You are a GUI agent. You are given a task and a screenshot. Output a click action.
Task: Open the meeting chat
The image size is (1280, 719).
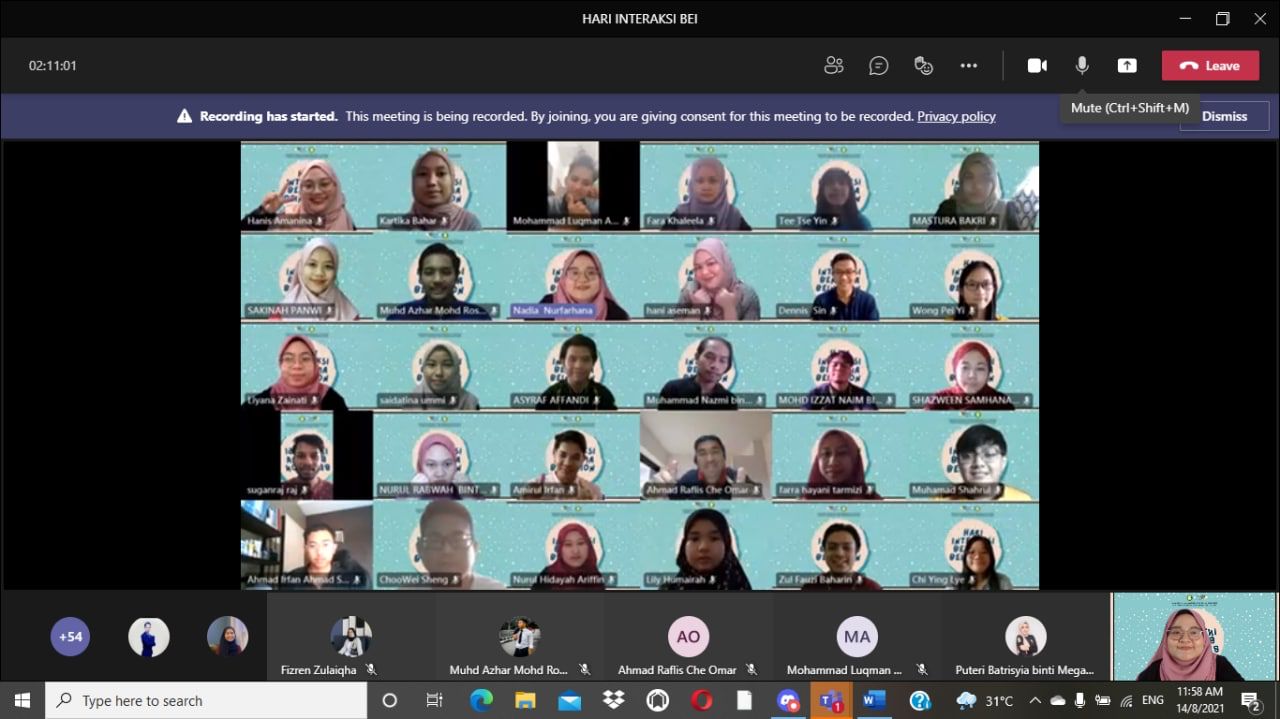tap(878, 66)
